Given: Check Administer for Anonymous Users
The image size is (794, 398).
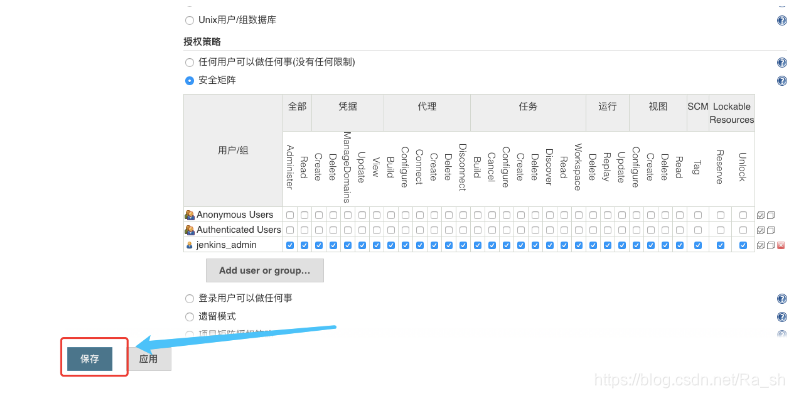Looking at the screenshot, I should (x=290, y=215).
